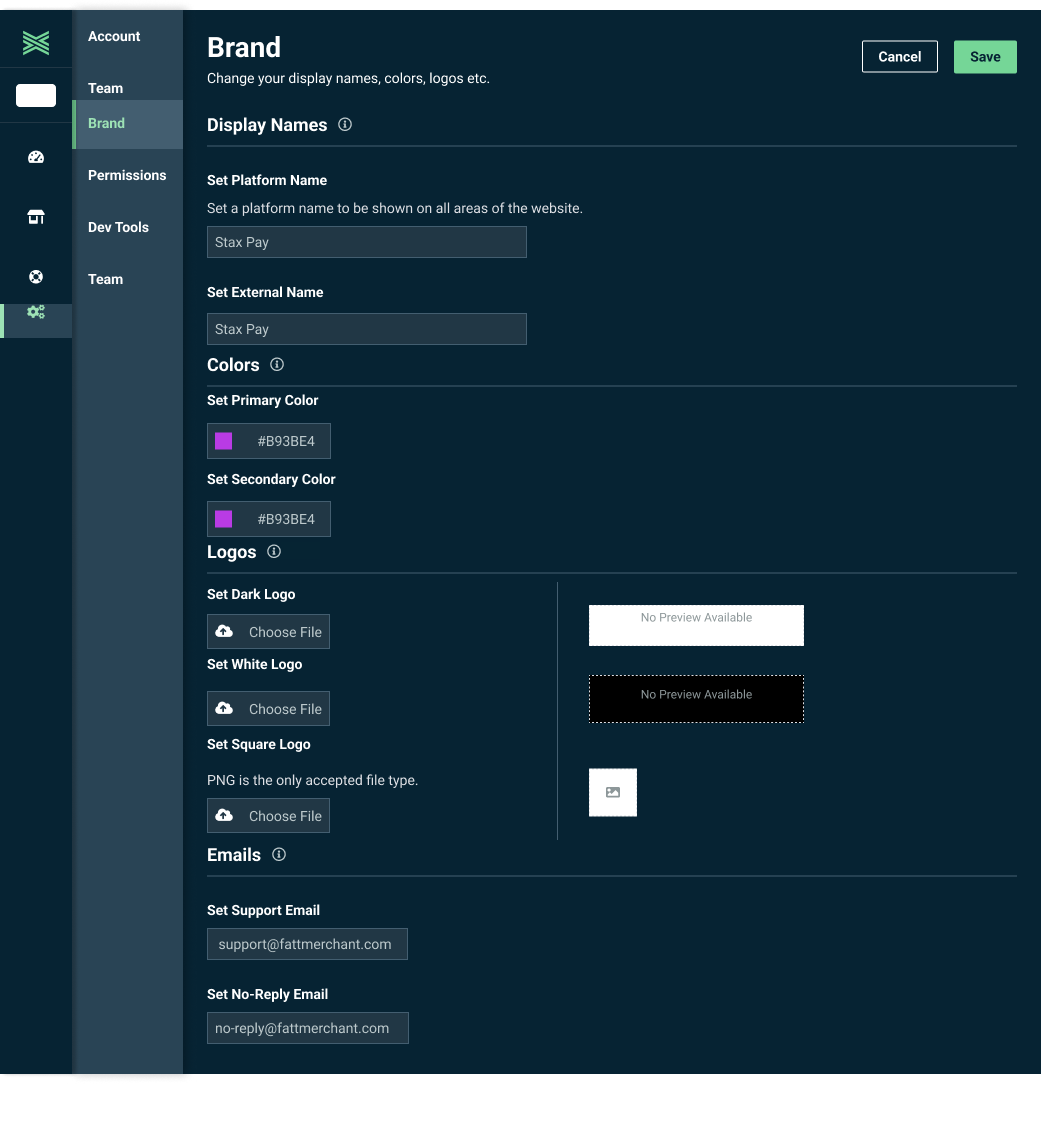Edit the secondary color hex value
The image size is (1041, 1123).
coord(286,519)
